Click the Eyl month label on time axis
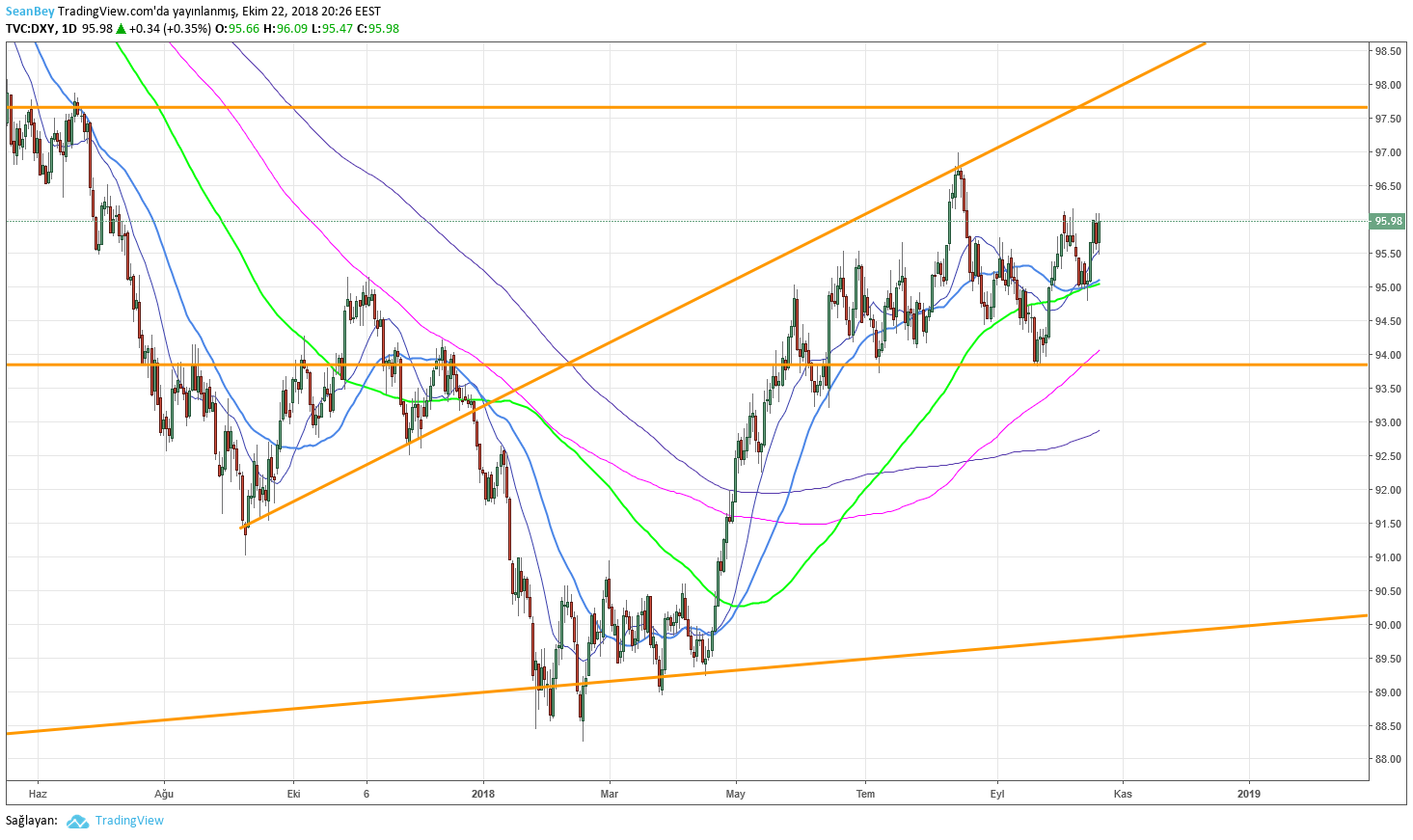The image size is (1413, 840). point(997,794)
